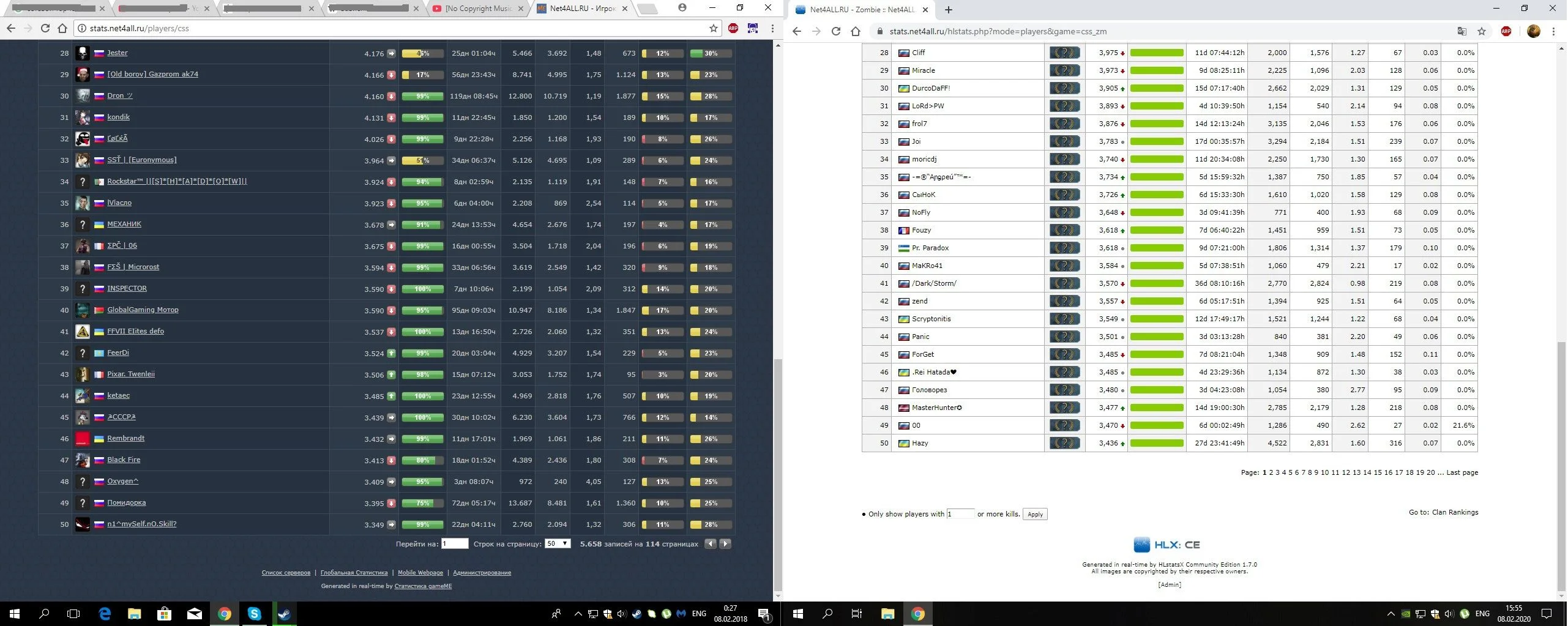The height and width of the screenshot is (626, 1568).
Task: Click the Steam icon in left taskbar
Action: coord(285,614)
